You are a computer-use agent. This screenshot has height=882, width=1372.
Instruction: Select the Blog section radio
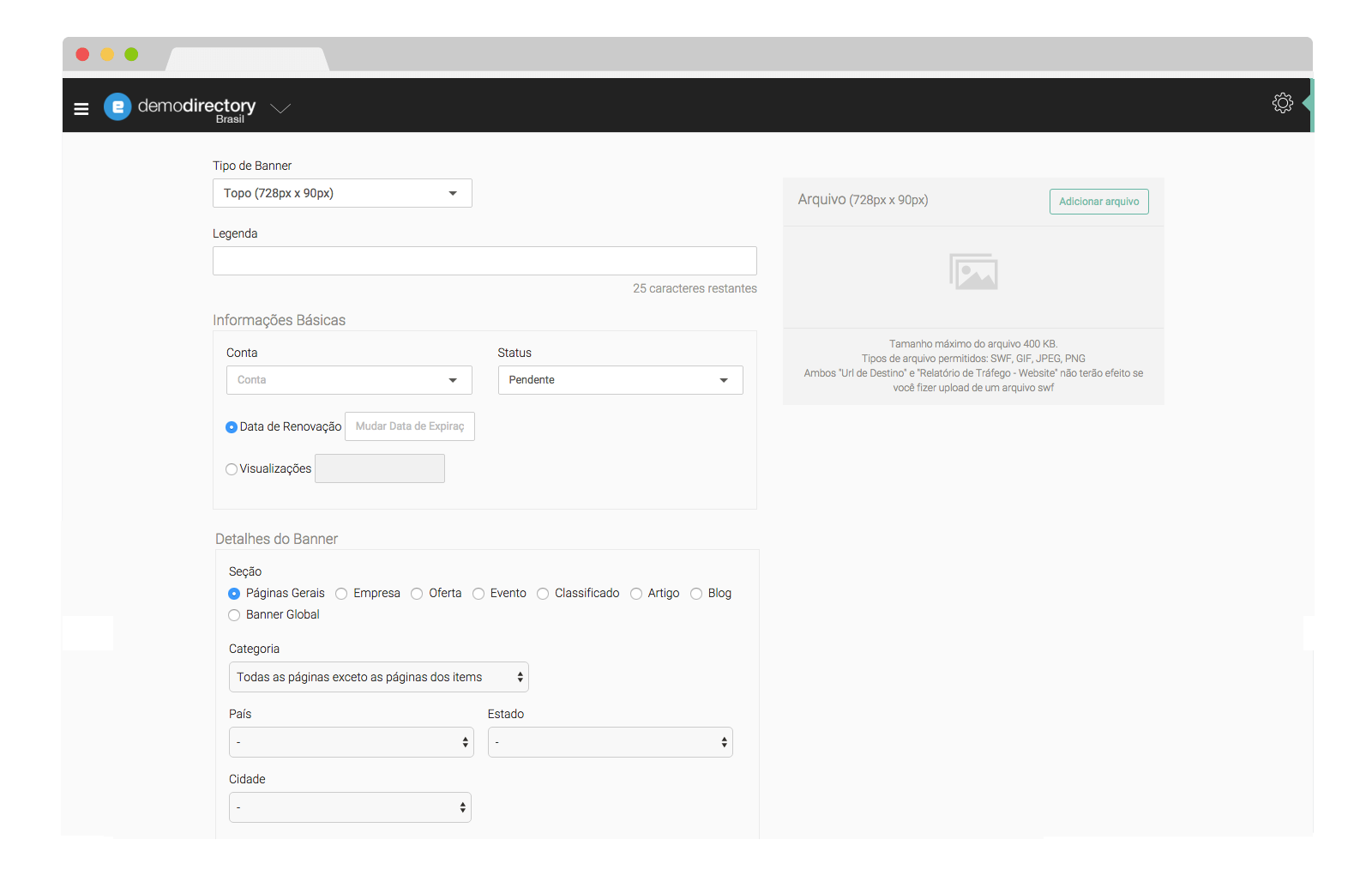696,594
